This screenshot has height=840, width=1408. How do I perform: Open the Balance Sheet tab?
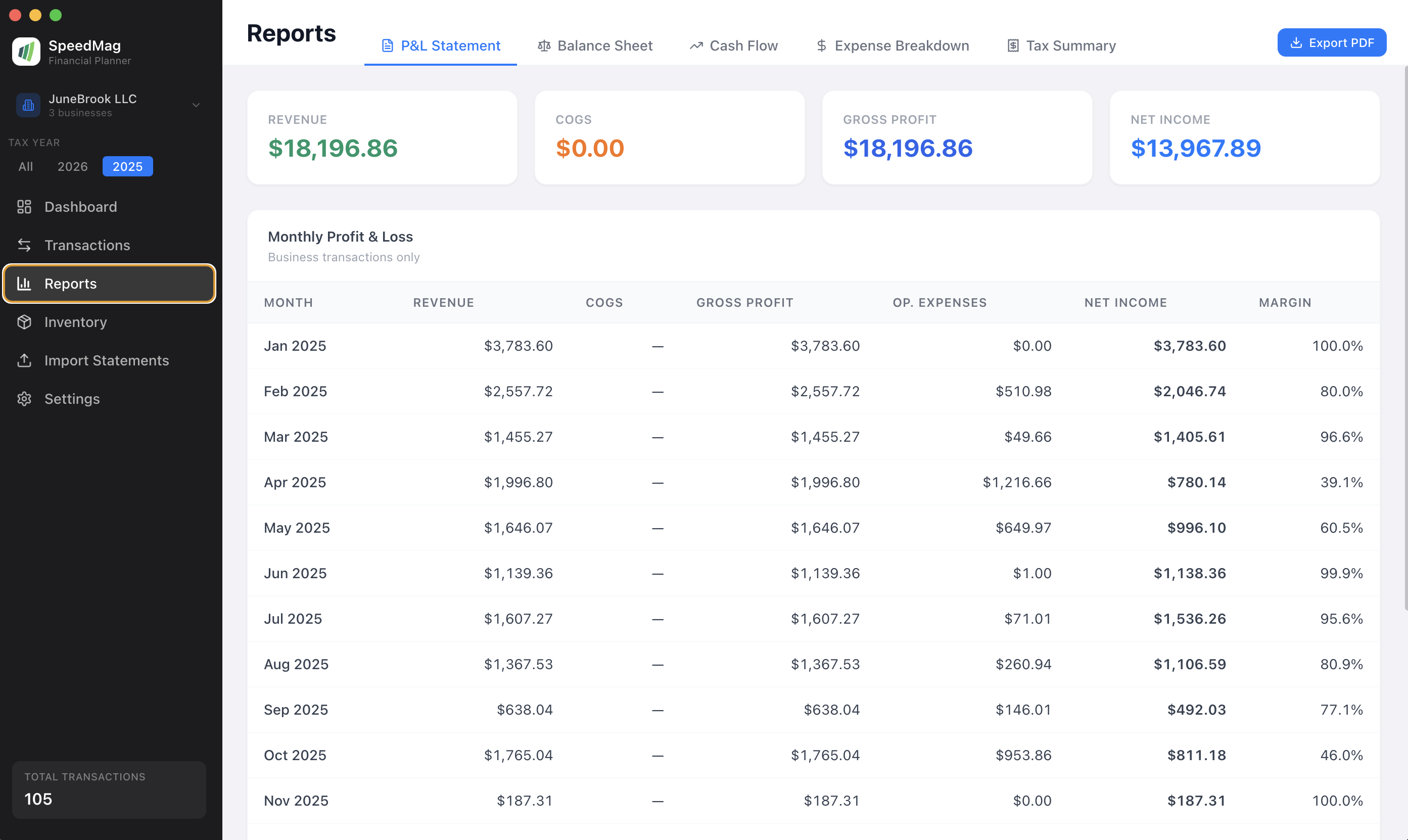point(595,45)
